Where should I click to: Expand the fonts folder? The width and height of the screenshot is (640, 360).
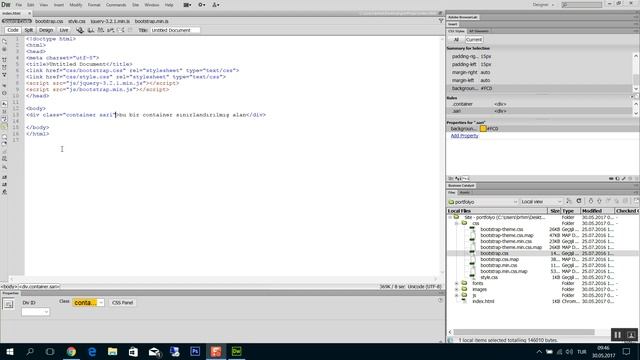pyautogui.click(x=457, y=283)
